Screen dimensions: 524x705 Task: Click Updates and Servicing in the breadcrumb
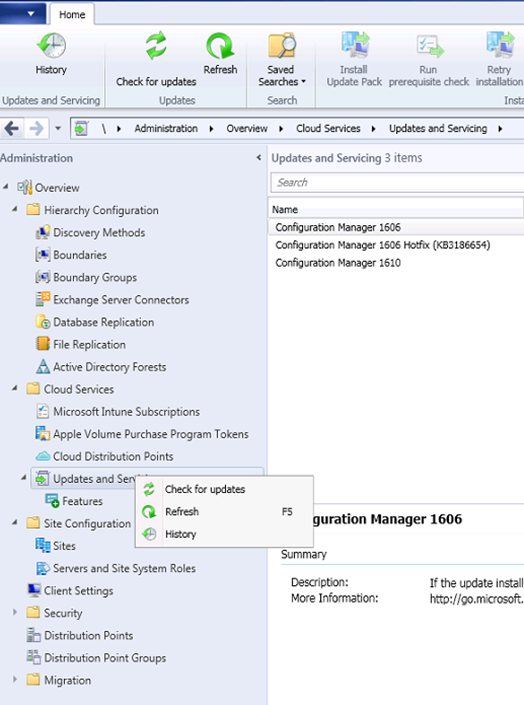point(438,129)
